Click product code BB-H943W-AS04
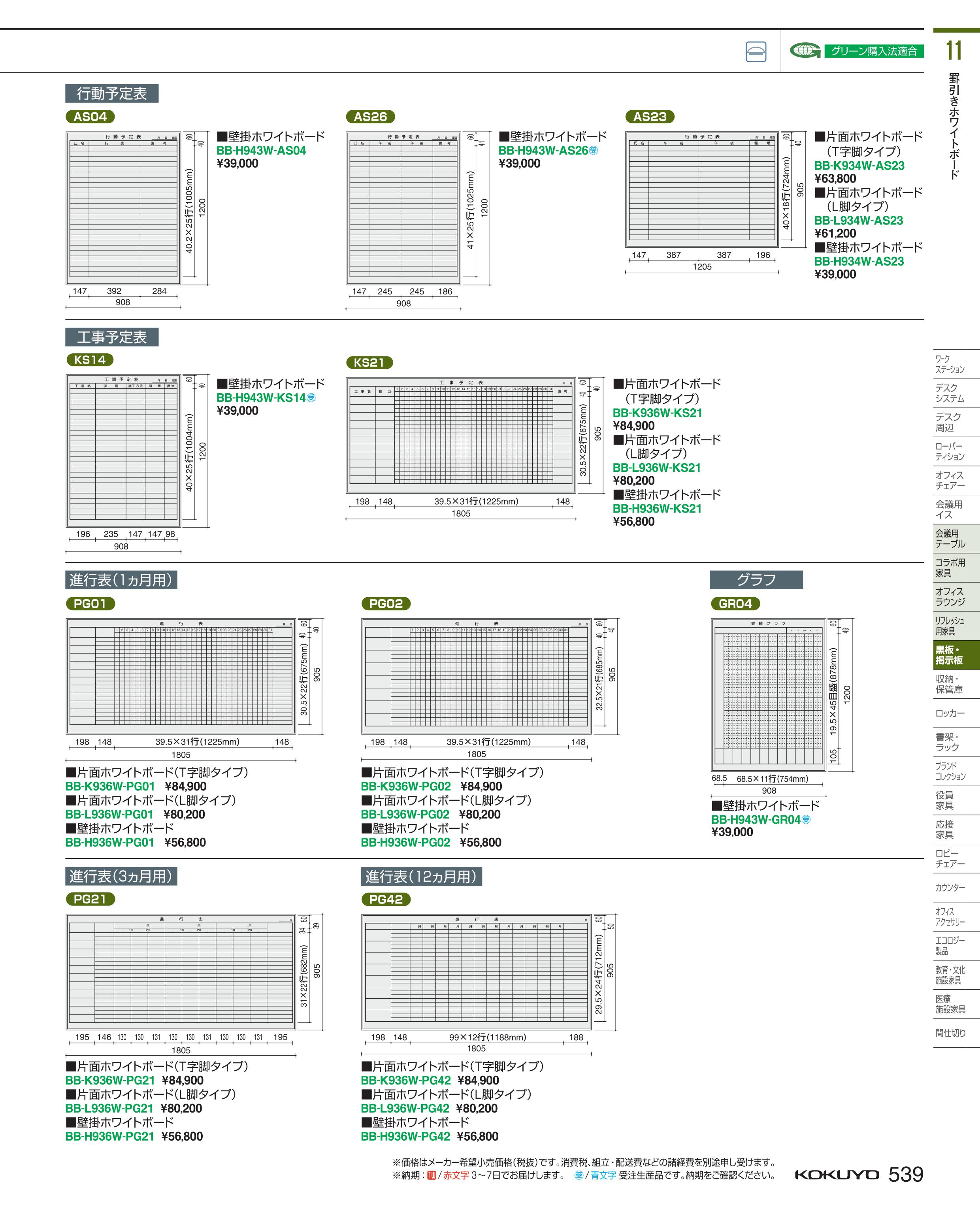980x1209 pixels. point(261,151)
